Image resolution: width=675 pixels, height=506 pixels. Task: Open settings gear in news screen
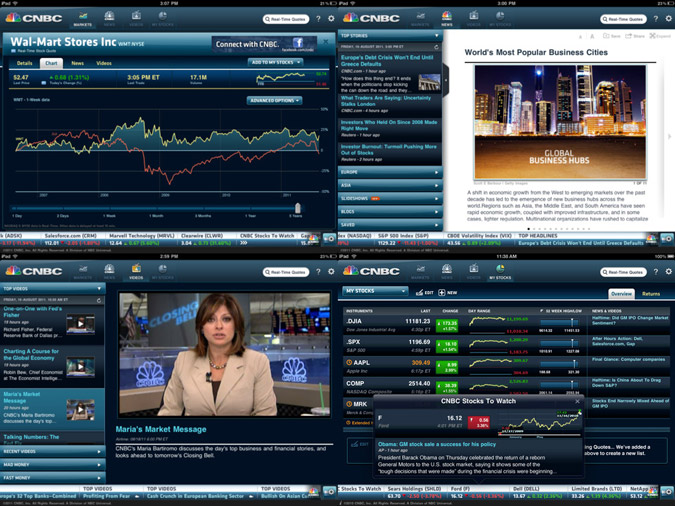coord(669,19)
